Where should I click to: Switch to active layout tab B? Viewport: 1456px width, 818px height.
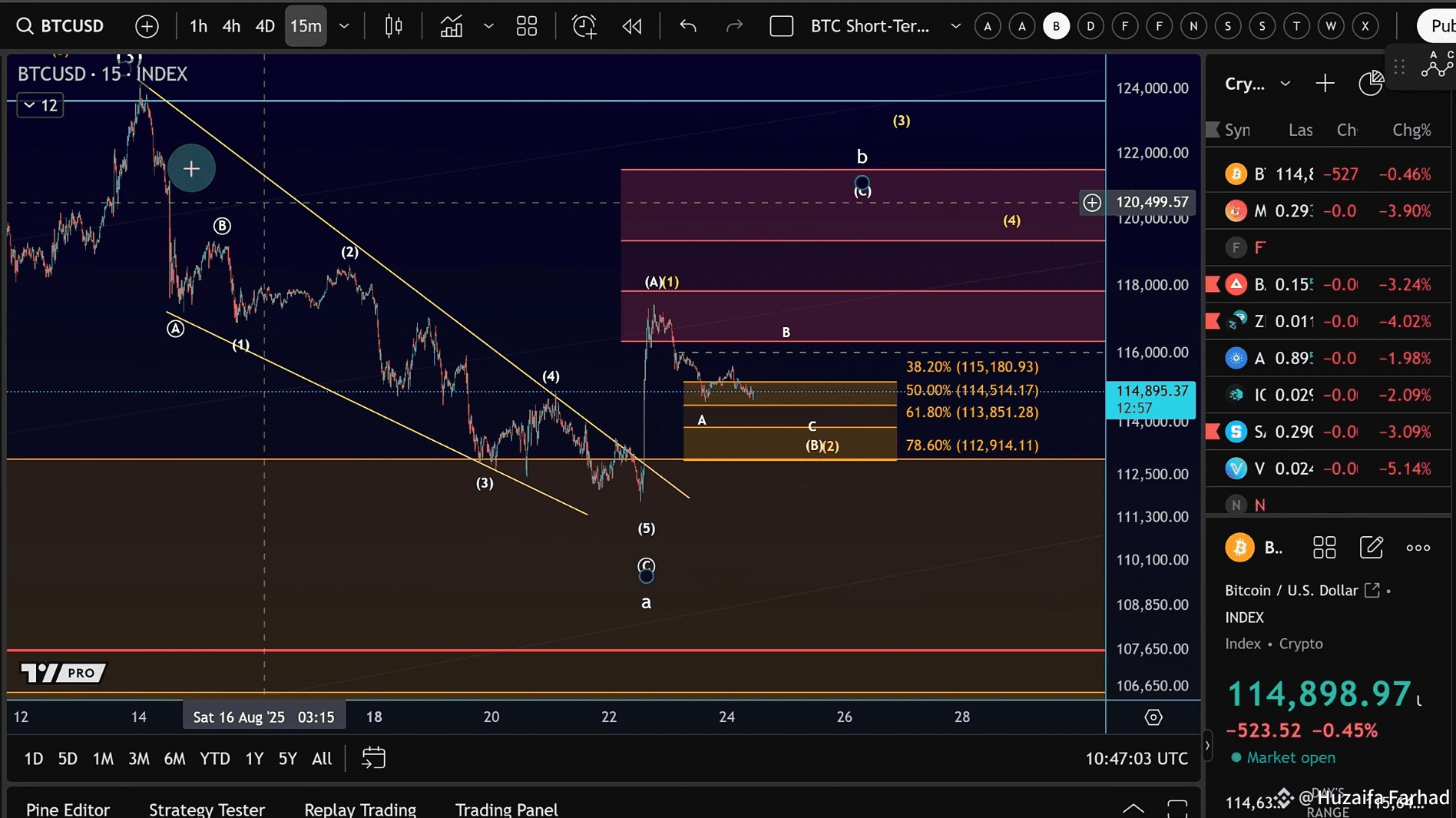[1056, 26]
